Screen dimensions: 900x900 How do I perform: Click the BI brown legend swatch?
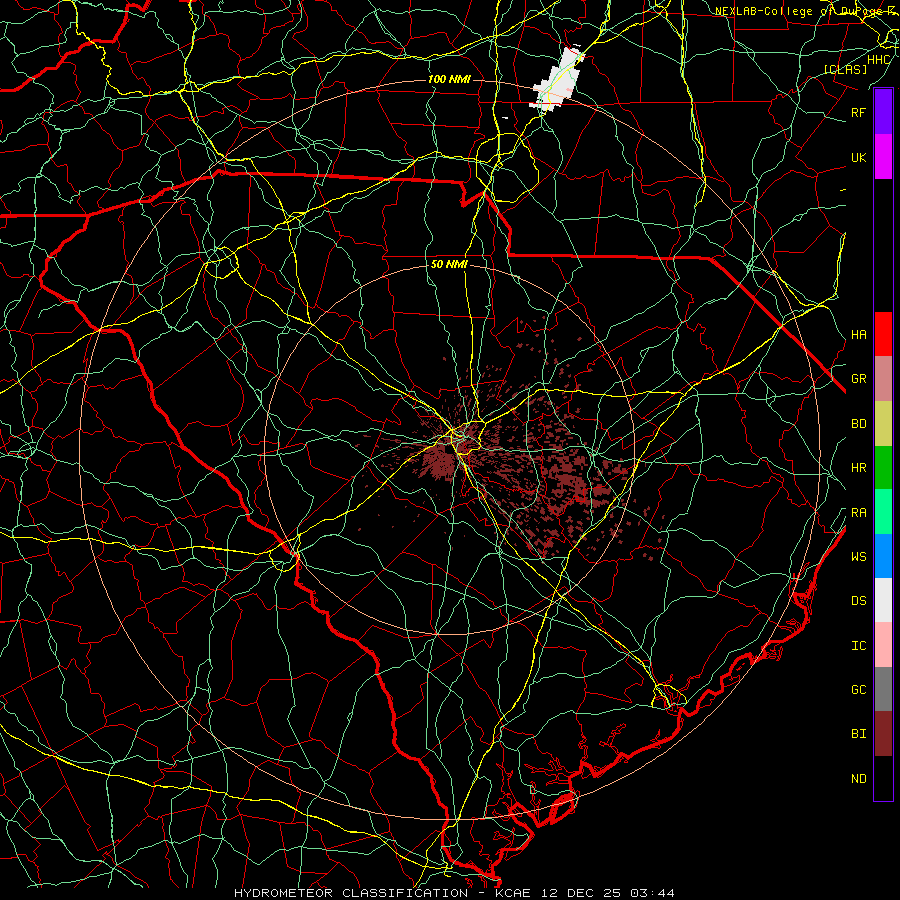click(883, 734)
